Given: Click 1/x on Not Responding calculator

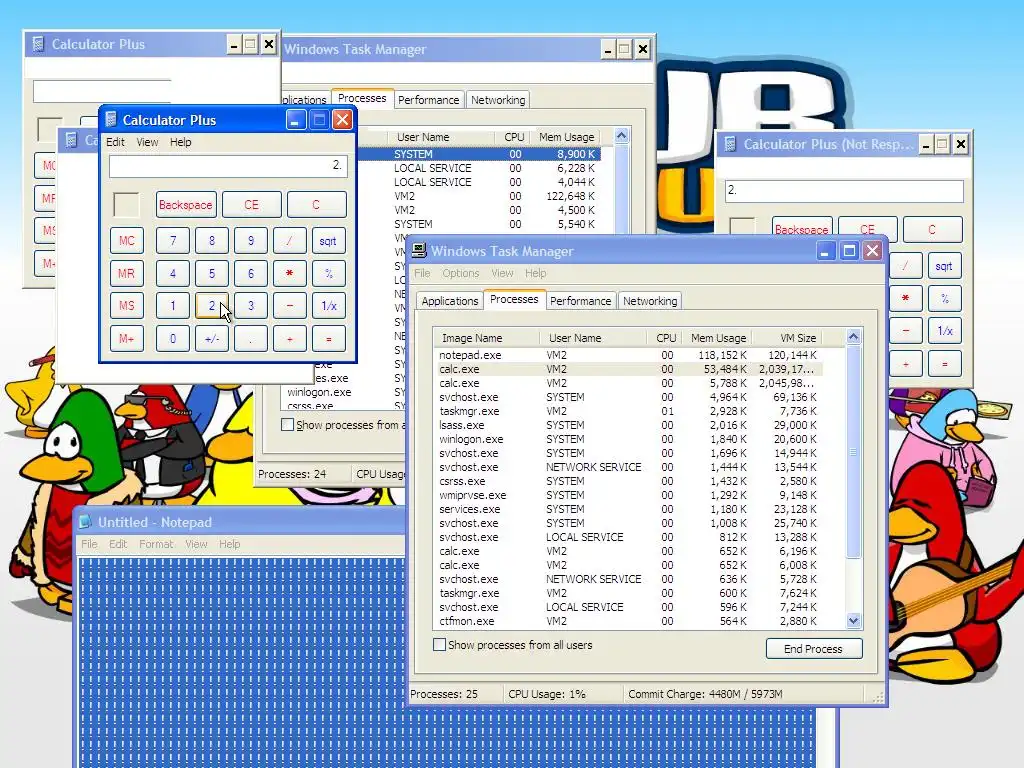Looking at the screenshot, I should pos(944,330).
